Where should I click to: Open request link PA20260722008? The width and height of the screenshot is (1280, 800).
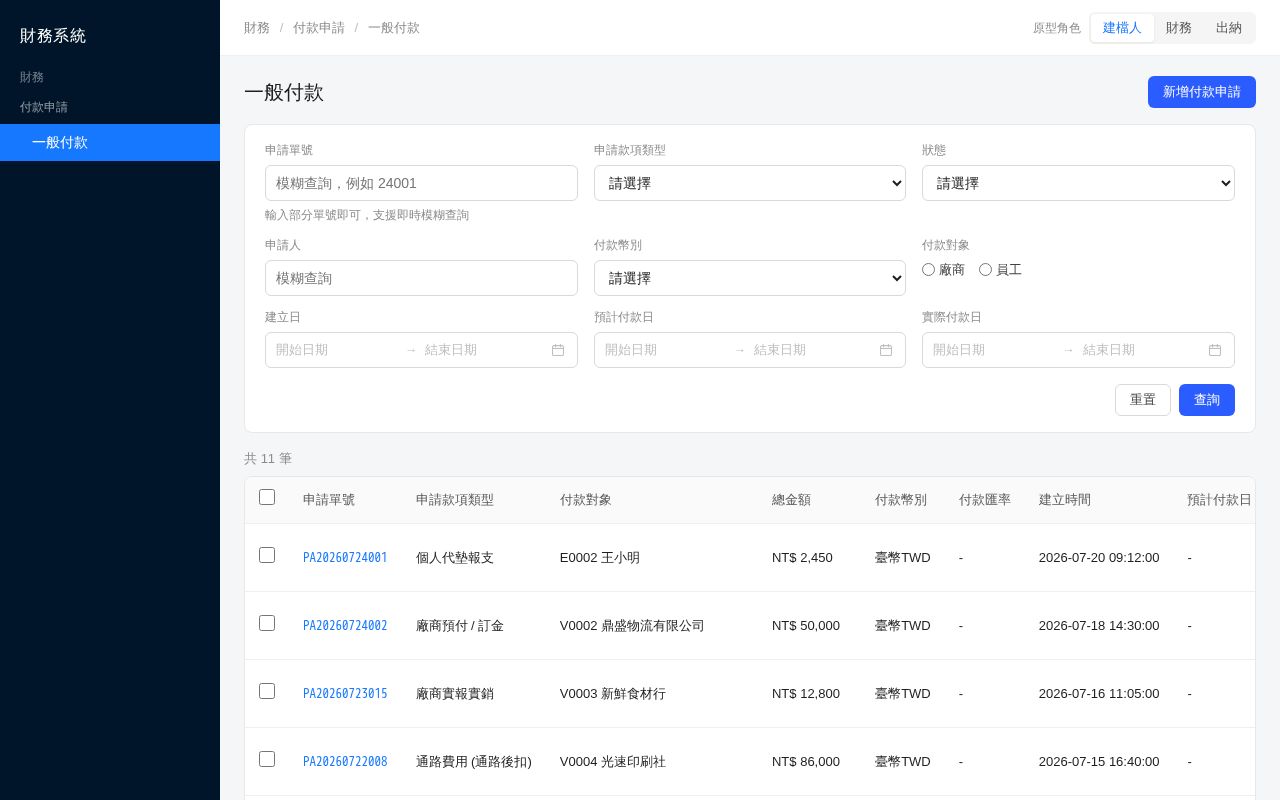coord(345,762)
